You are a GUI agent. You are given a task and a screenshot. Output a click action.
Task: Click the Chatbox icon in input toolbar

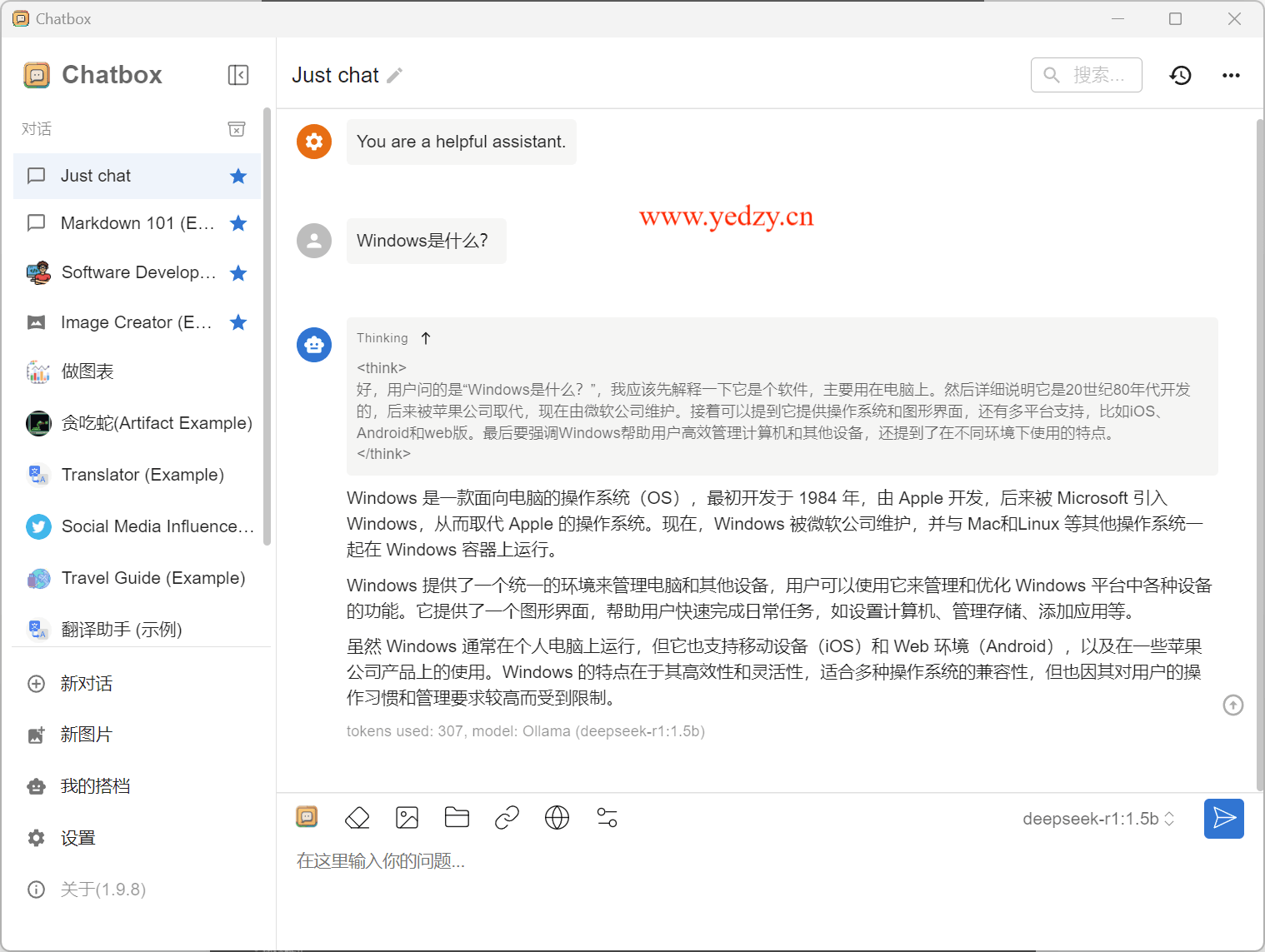tap(307, 817)
